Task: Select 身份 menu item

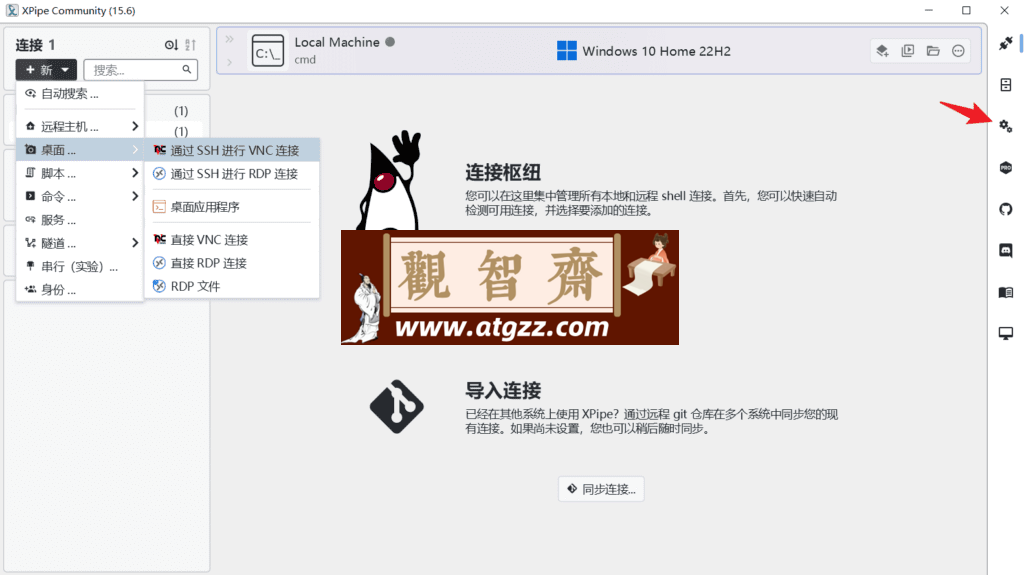Action: pos(80,289)
